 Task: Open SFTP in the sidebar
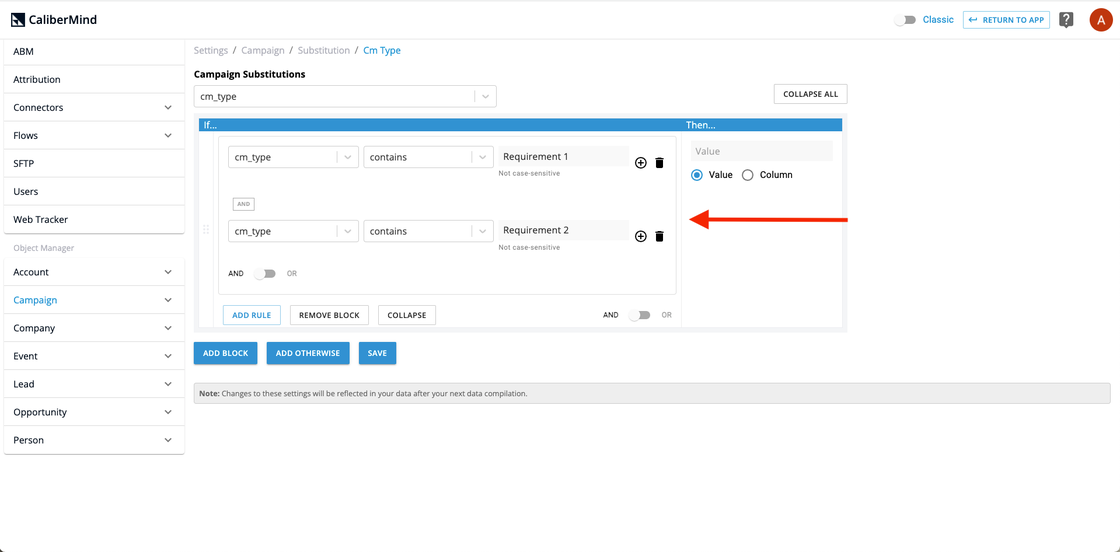coord(94,164)
